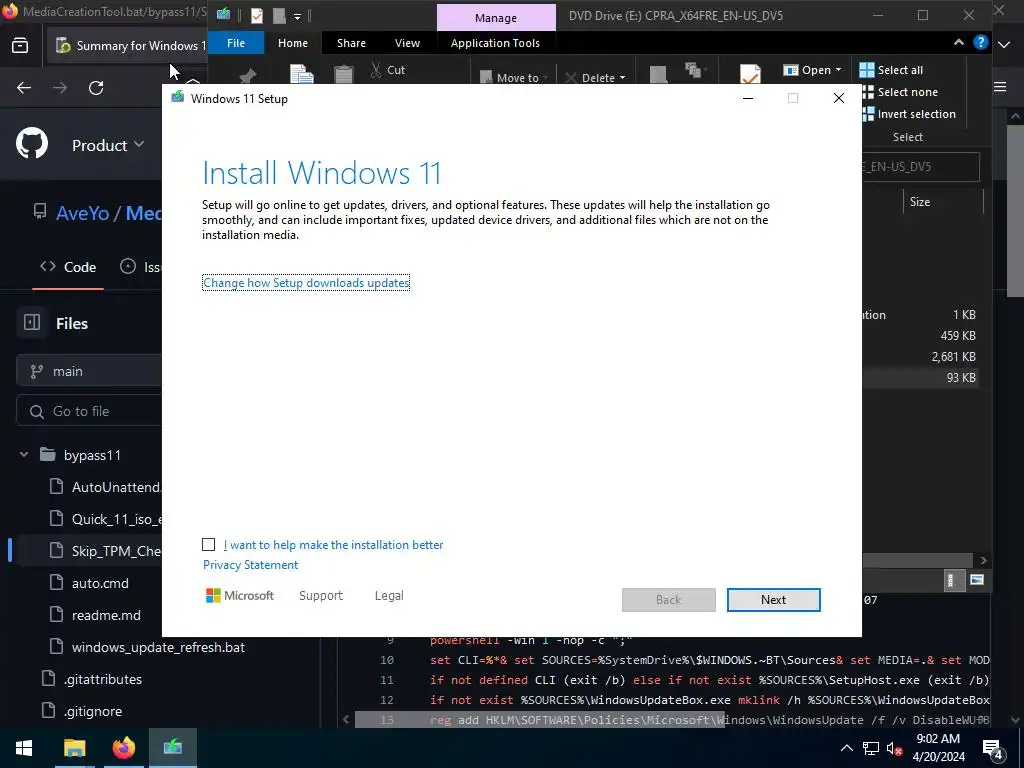Viewport: 1024px width, 768px height.
Task: Open auto.cmd in the file tree
Action: click(100, 583)
